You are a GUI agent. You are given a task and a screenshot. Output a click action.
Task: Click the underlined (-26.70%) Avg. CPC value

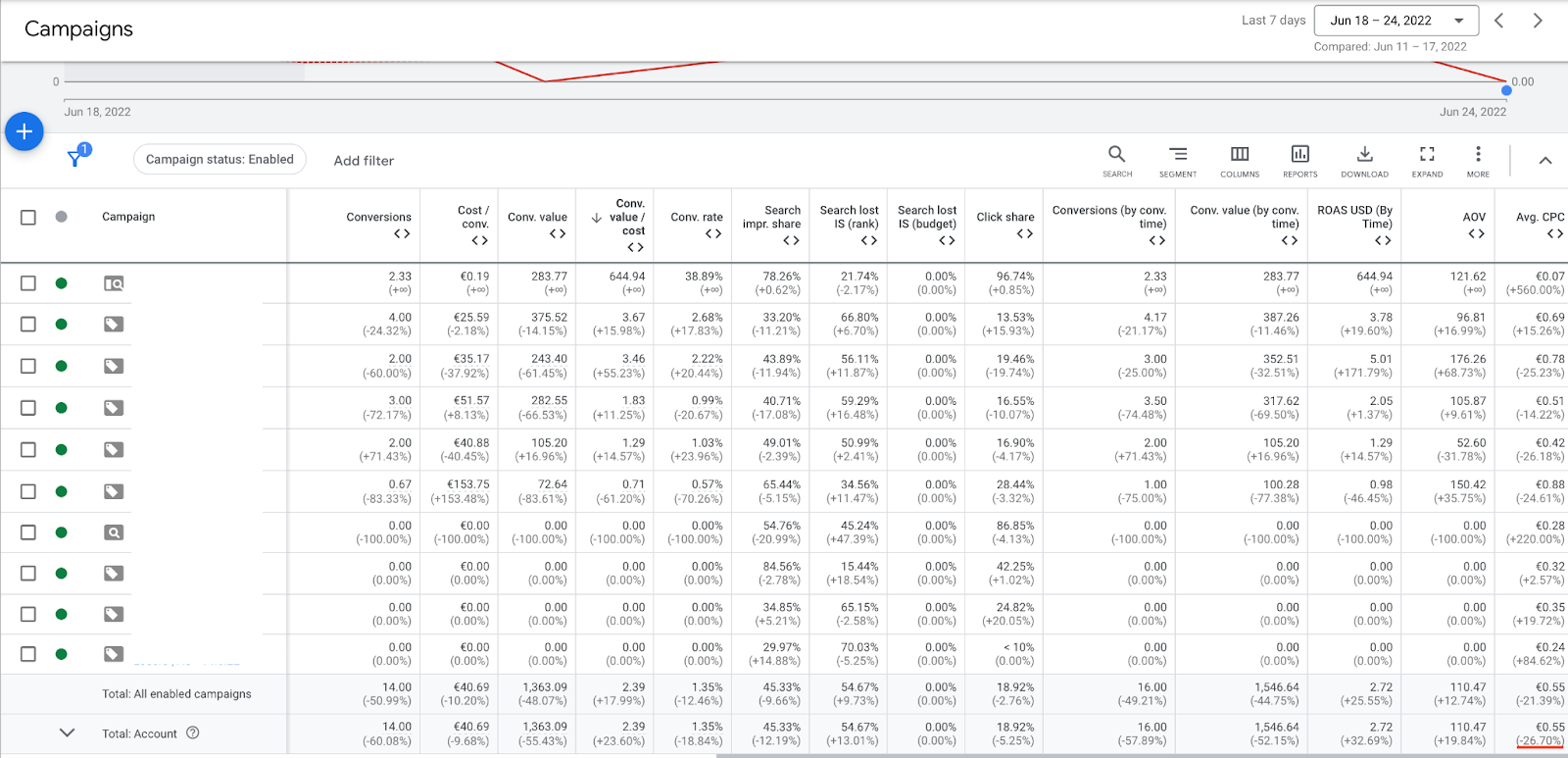click(x=1540, y=740)
